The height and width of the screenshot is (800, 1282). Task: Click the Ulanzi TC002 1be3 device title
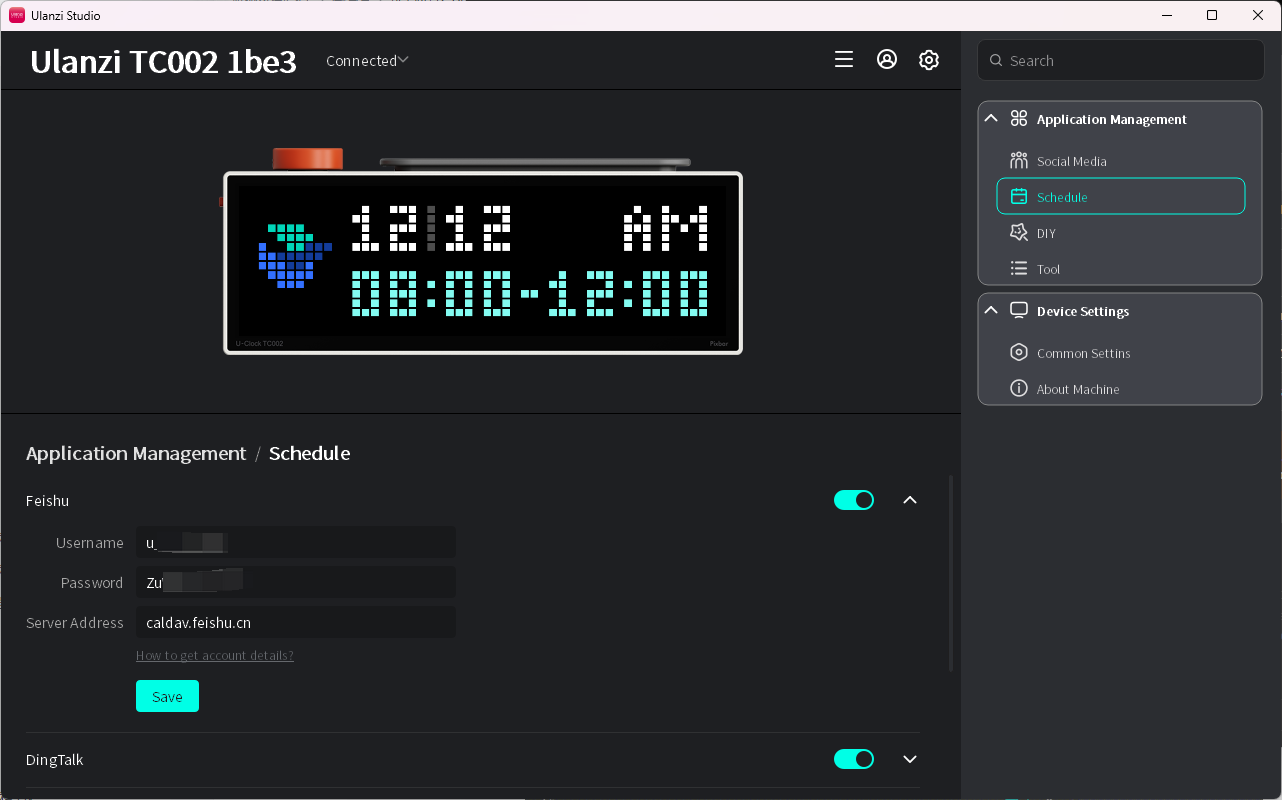163,62
